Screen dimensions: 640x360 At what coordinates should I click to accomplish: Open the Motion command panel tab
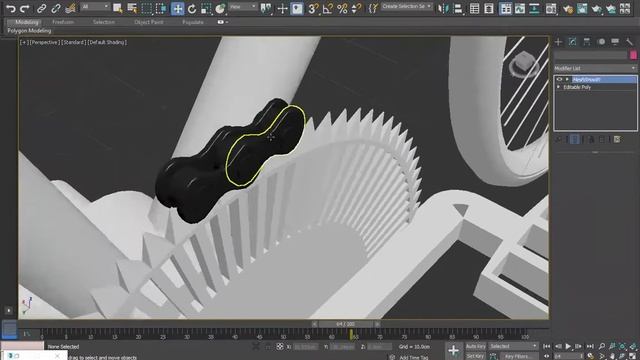601,42
